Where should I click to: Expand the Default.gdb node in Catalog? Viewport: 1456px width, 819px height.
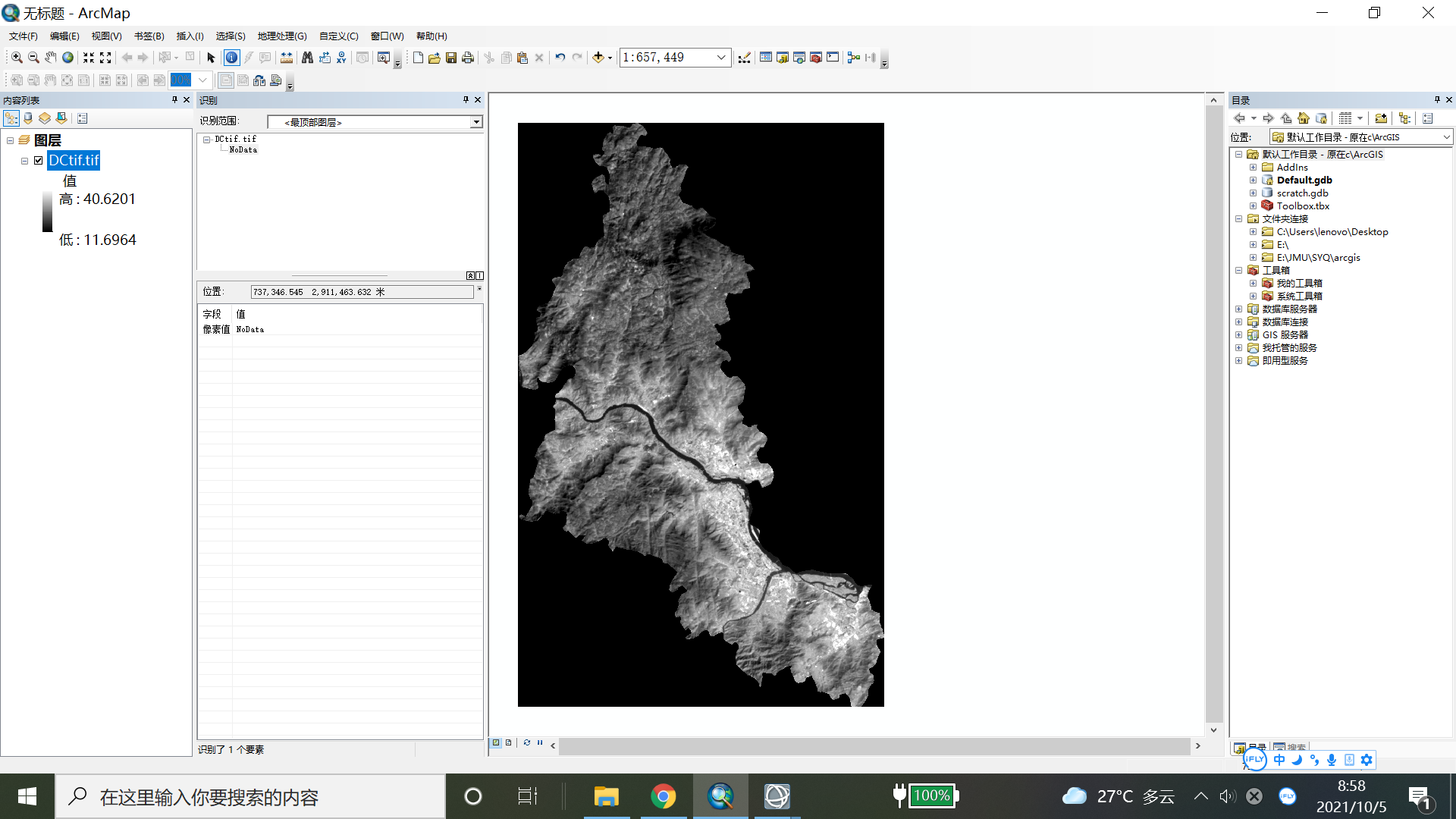tap(1253, 180)
